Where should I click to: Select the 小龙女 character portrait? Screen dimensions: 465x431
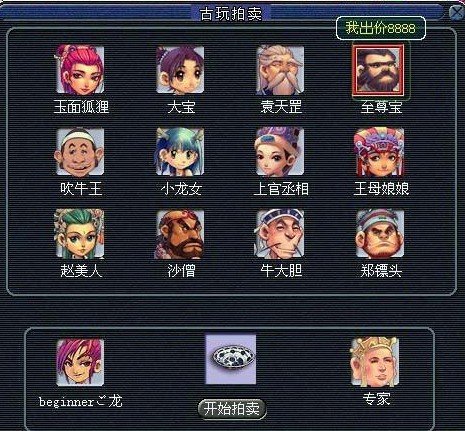[x=180, y=152]
